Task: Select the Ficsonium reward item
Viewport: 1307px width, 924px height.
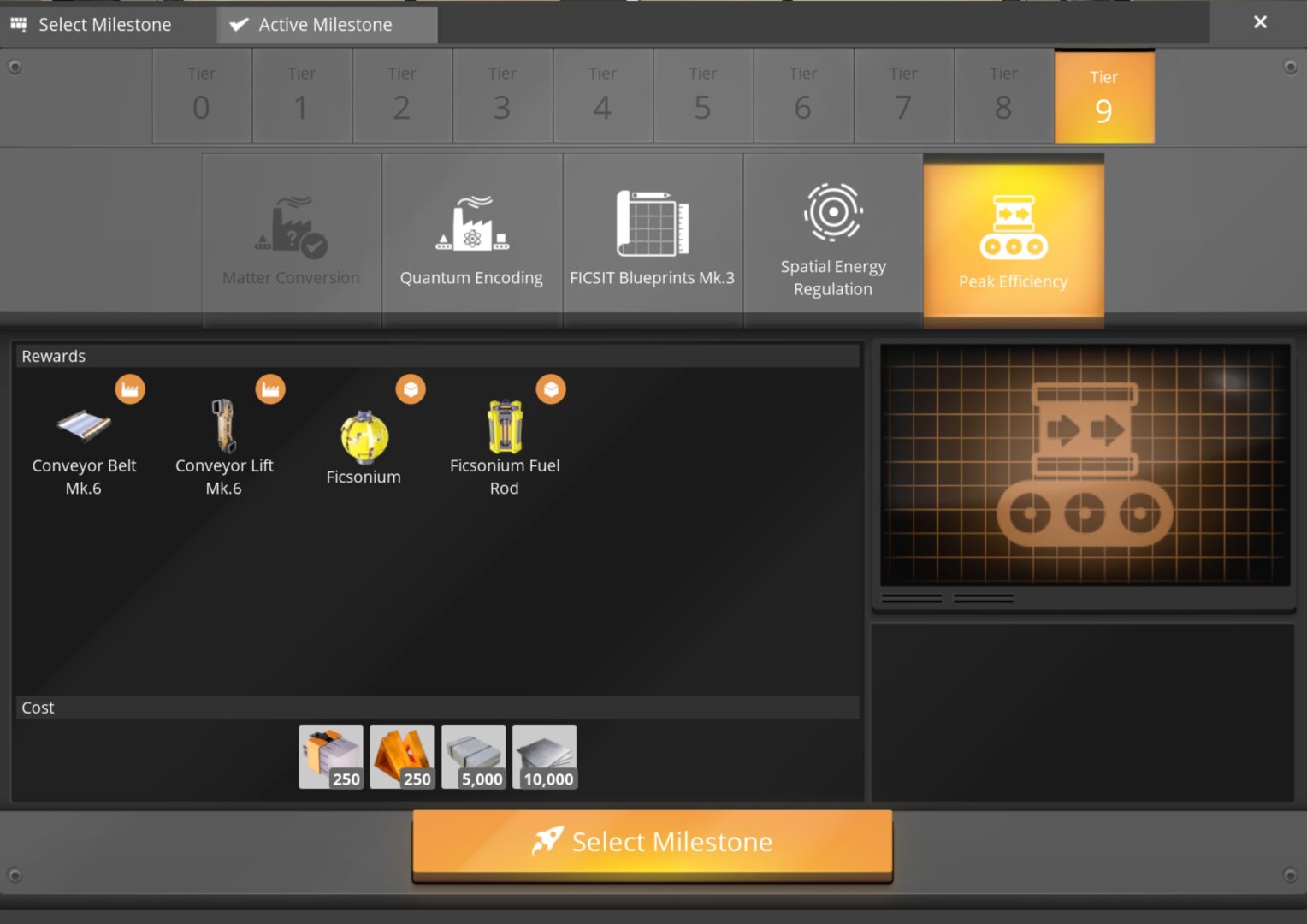Action: [364, 436]
